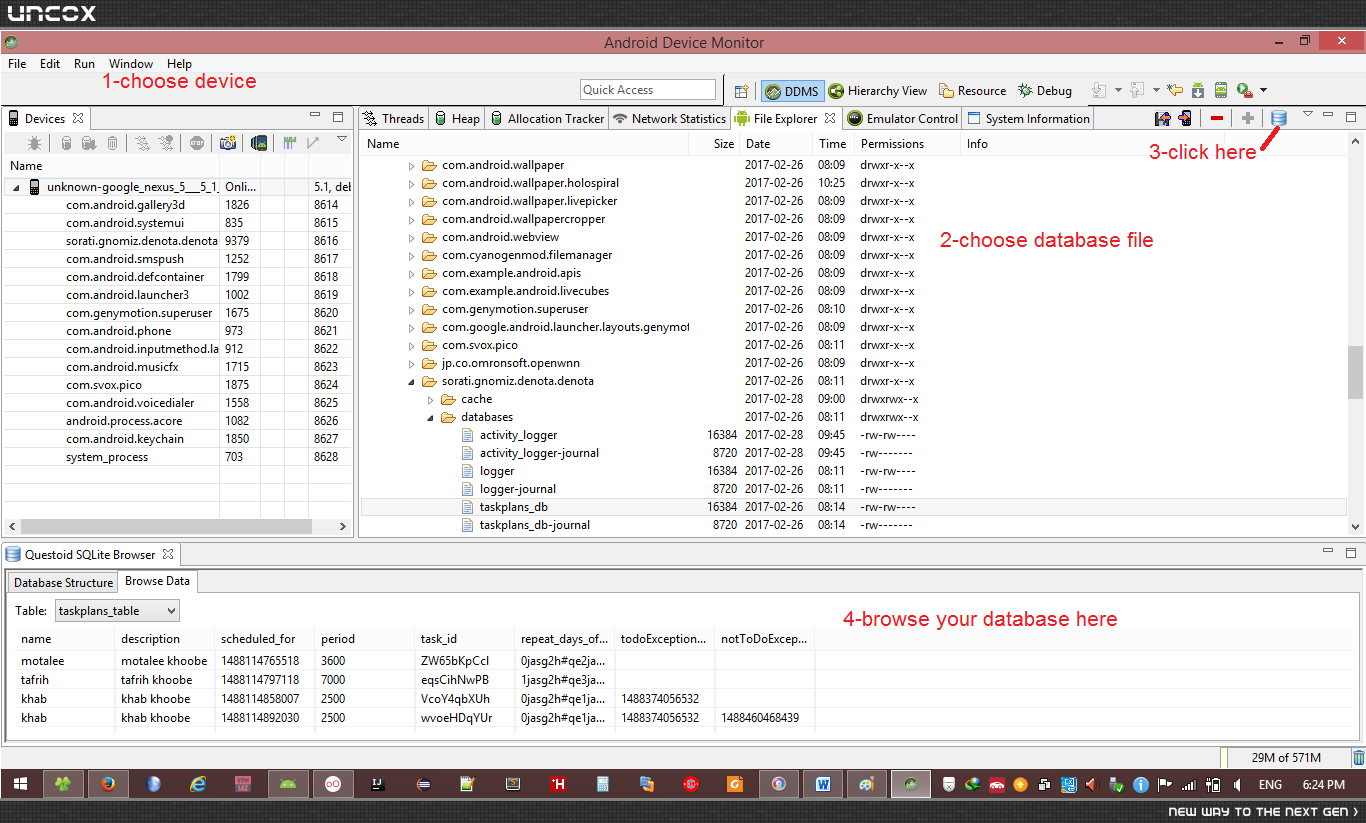
Task: Switch to the DDMS perspective
Action: 792,91
